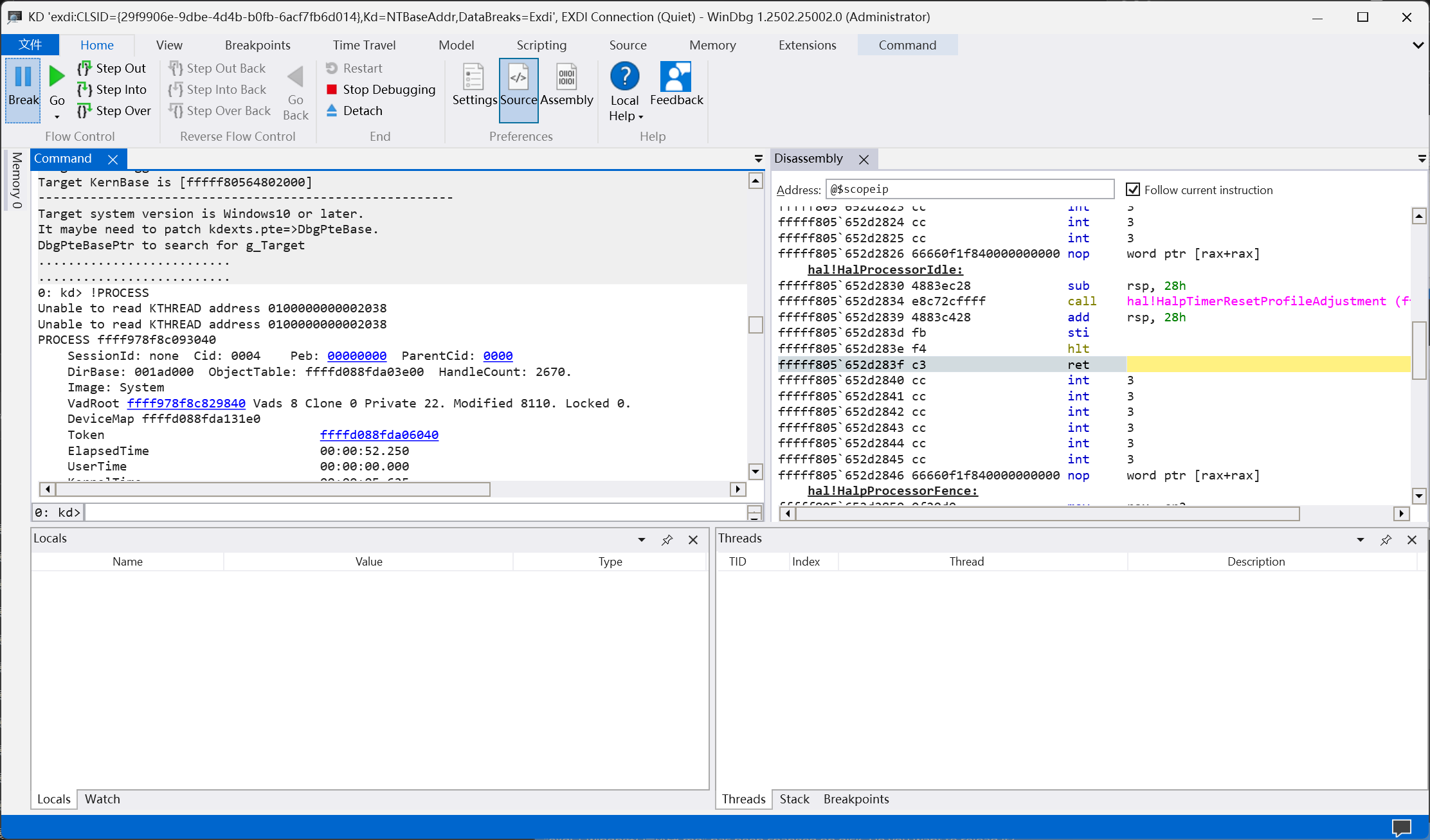Click the Step Into button
Viewport: 1430px width, 840px height.
pyautogui.click(x=112, y=89)
